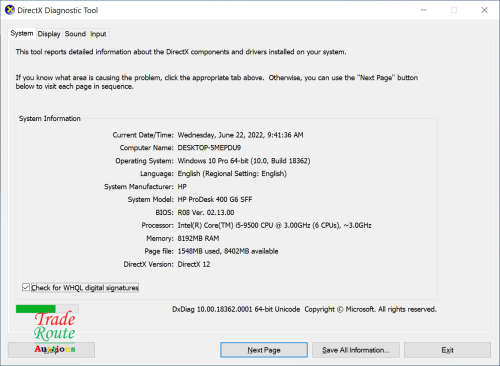Click the button hidden behind Auctions logo
The width and height of the screenshot is (500, 366).
coord(51,350)
